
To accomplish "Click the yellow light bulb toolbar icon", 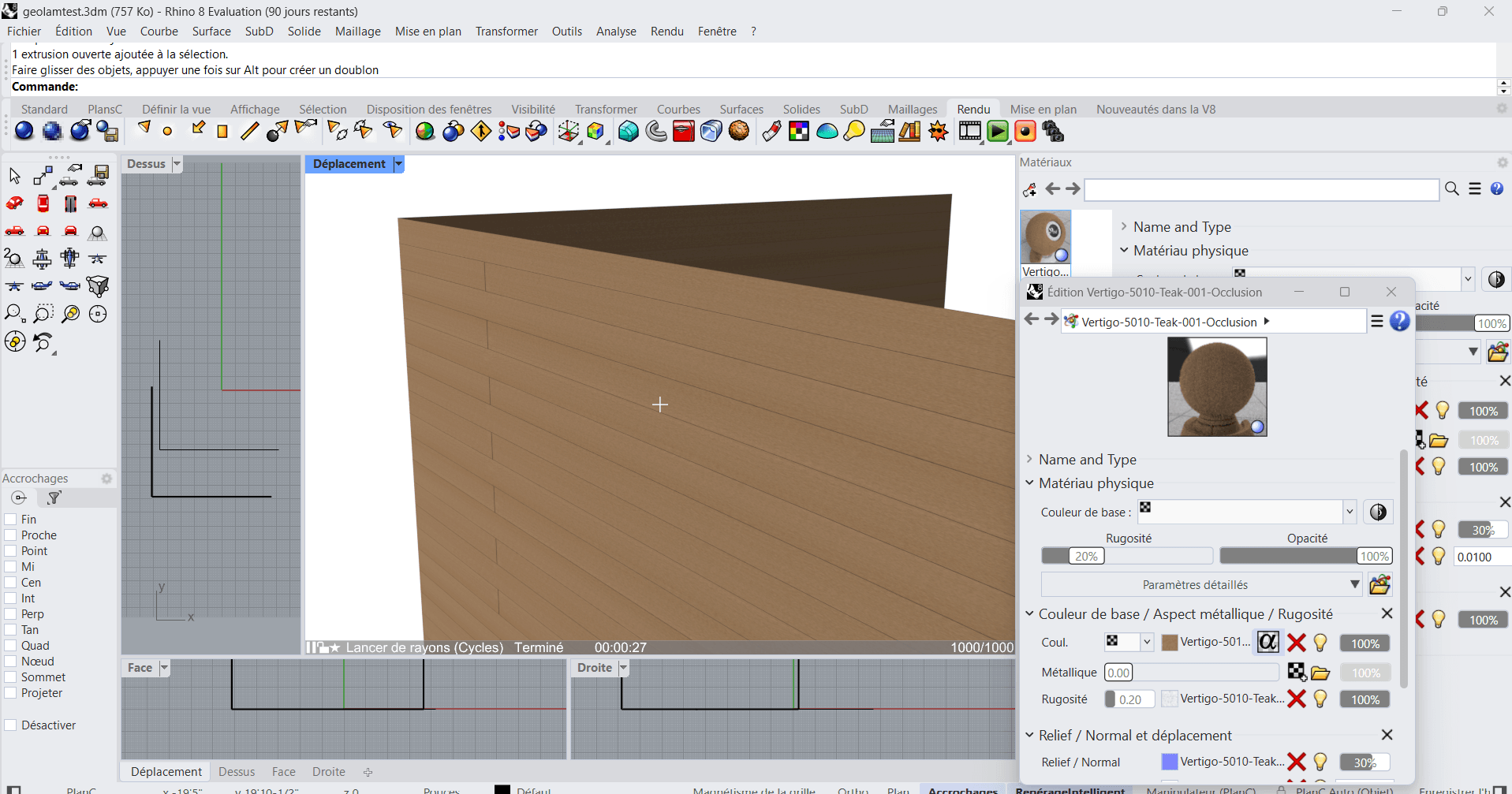I will coord(853,132).
